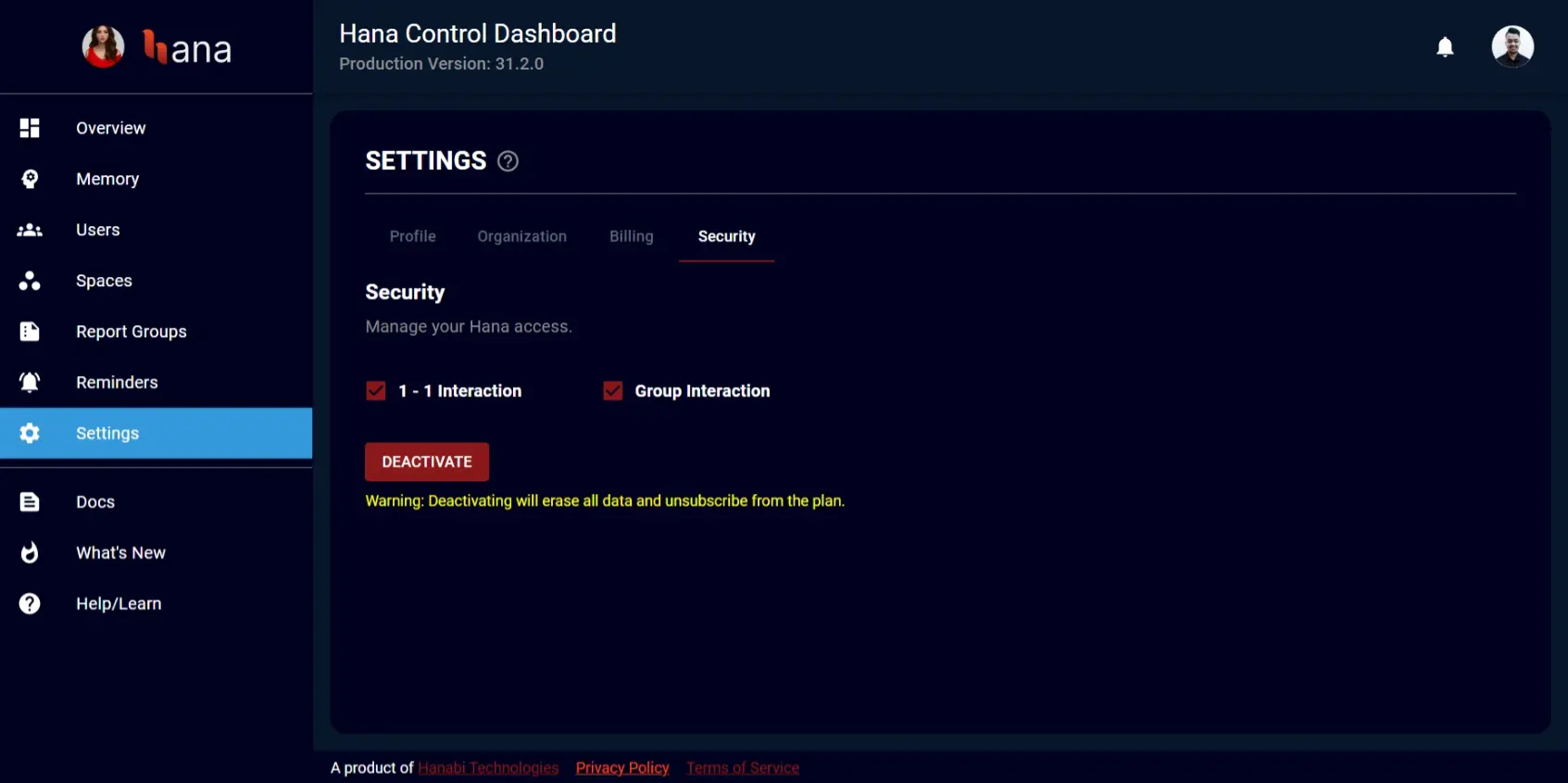Click the Memory head icon in sidebar

point(30,179)
